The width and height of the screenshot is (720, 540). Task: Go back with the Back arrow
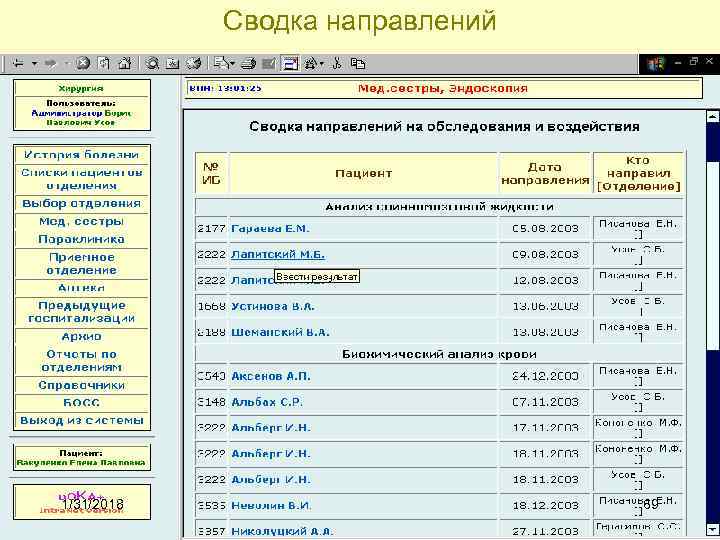18,63
